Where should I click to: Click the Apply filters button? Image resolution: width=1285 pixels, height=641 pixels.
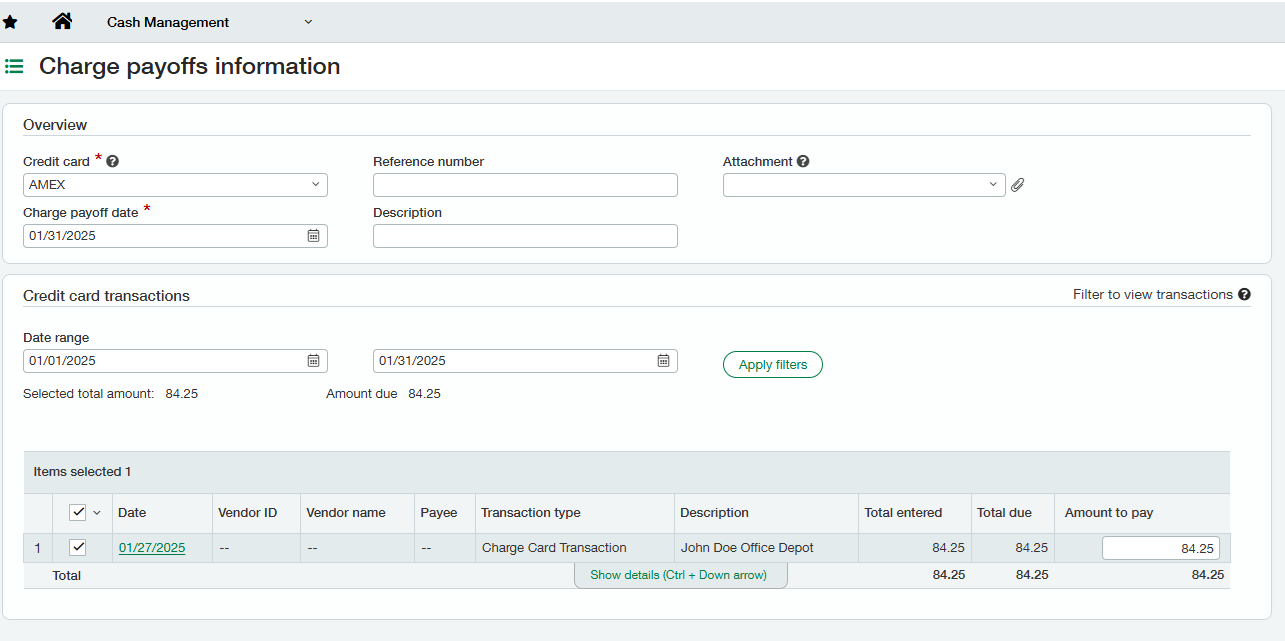click(772, 365)
